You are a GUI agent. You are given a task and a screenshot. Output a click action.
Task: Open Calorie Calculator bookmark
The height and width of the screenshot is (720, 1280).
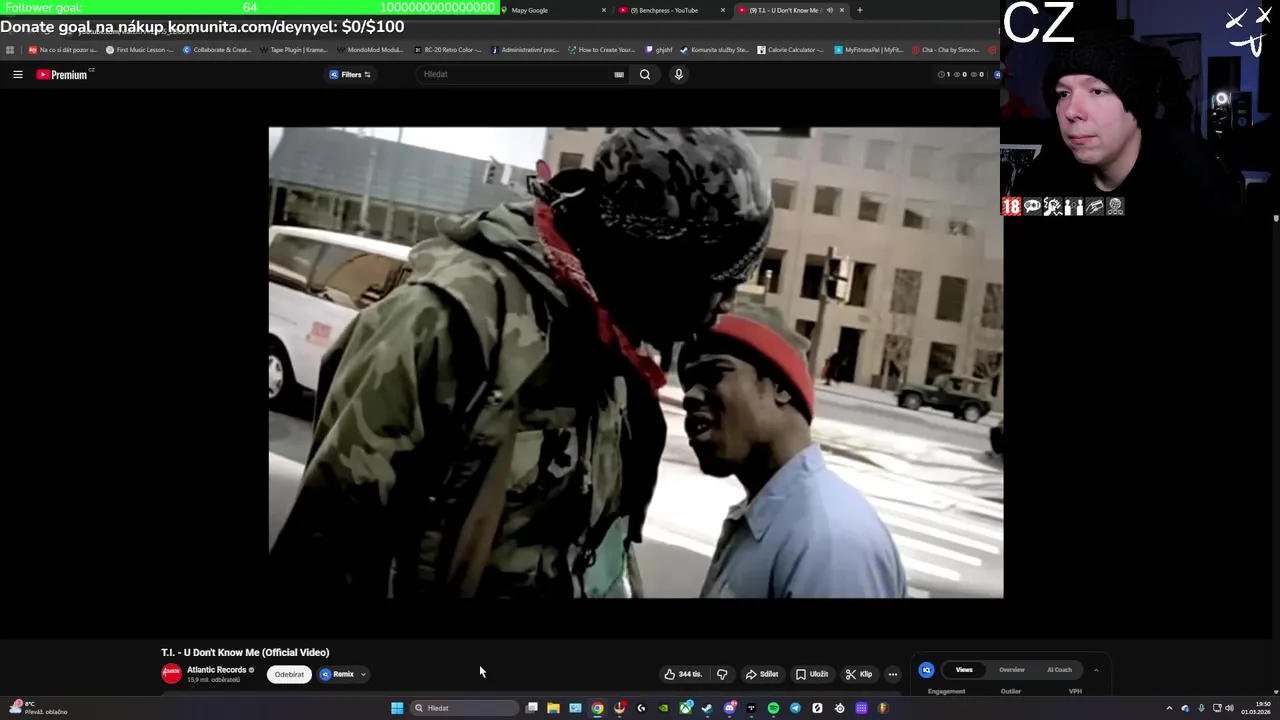tap(790, 49)
